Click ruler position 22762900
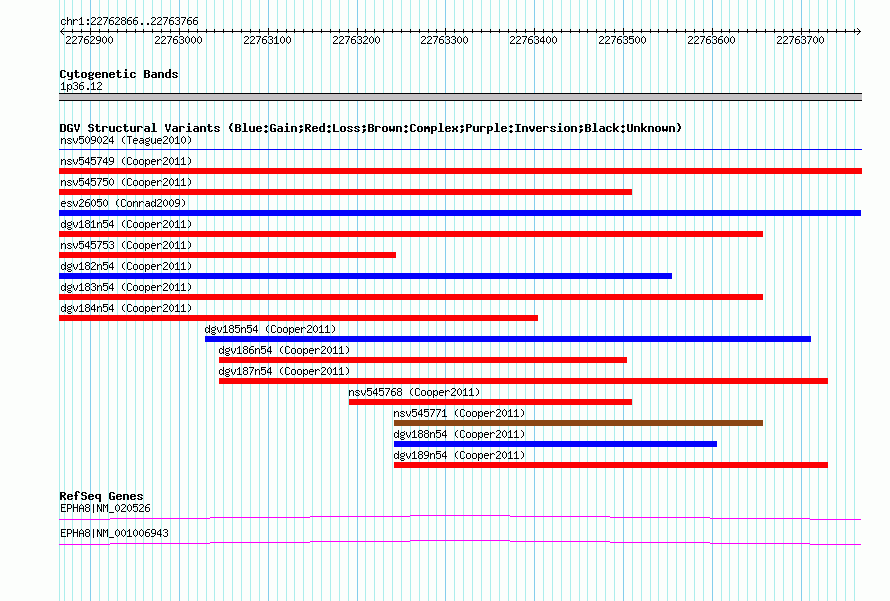The image size is (890, 601). click(x=90, y=40)
